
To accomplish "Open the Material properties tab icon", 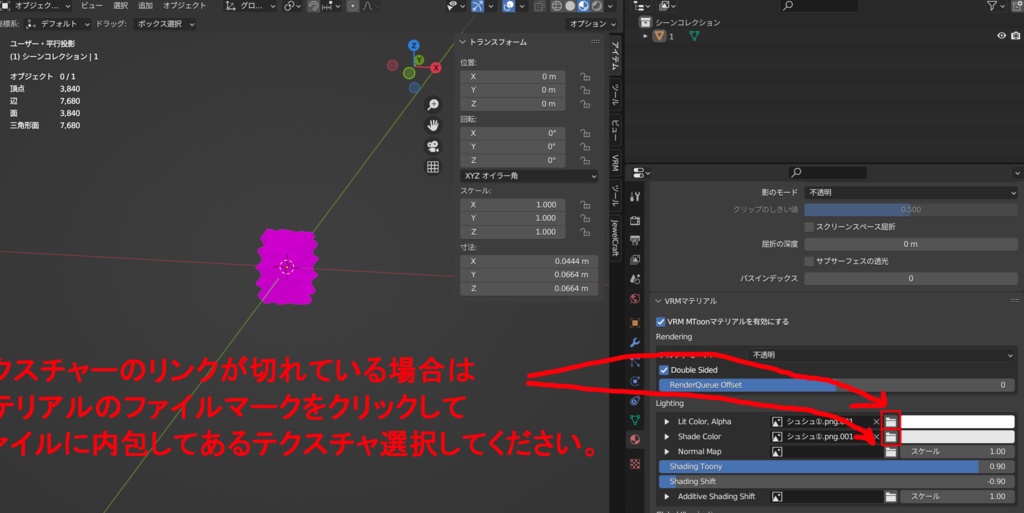I will (x=635, y=440).
